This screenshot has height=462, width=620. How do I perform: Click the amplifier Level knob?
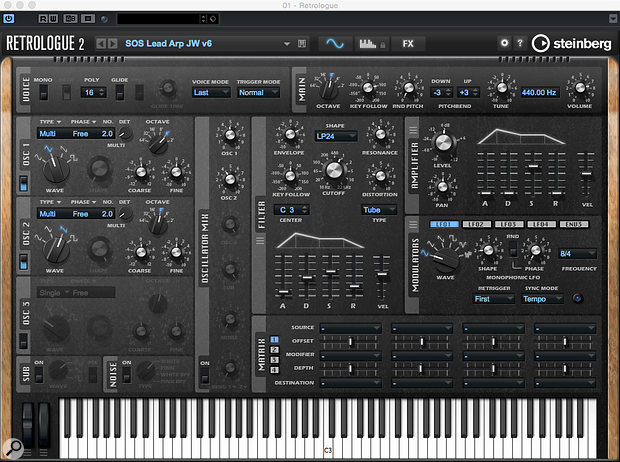[443, 142]
